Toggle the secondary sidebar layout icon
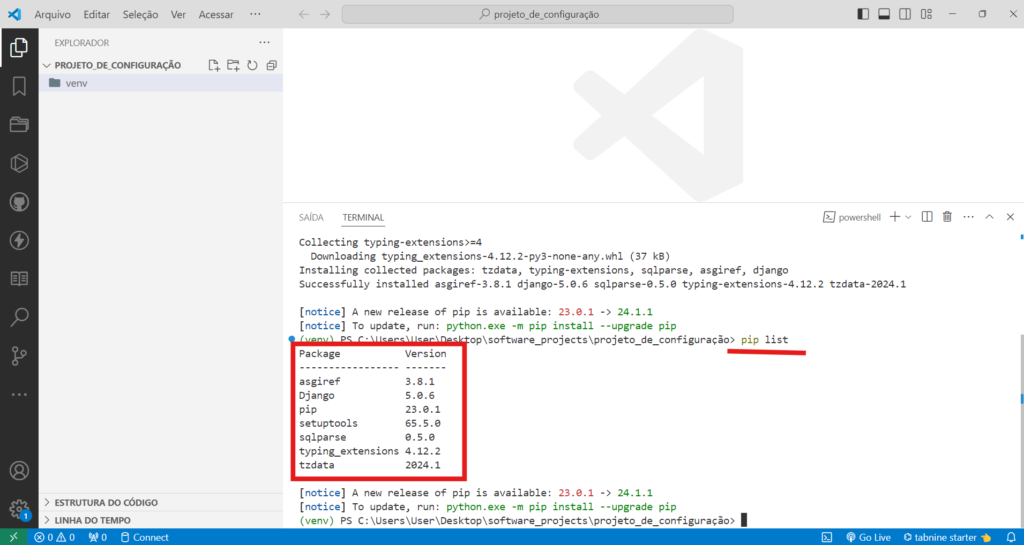 (x=904, y=14)
